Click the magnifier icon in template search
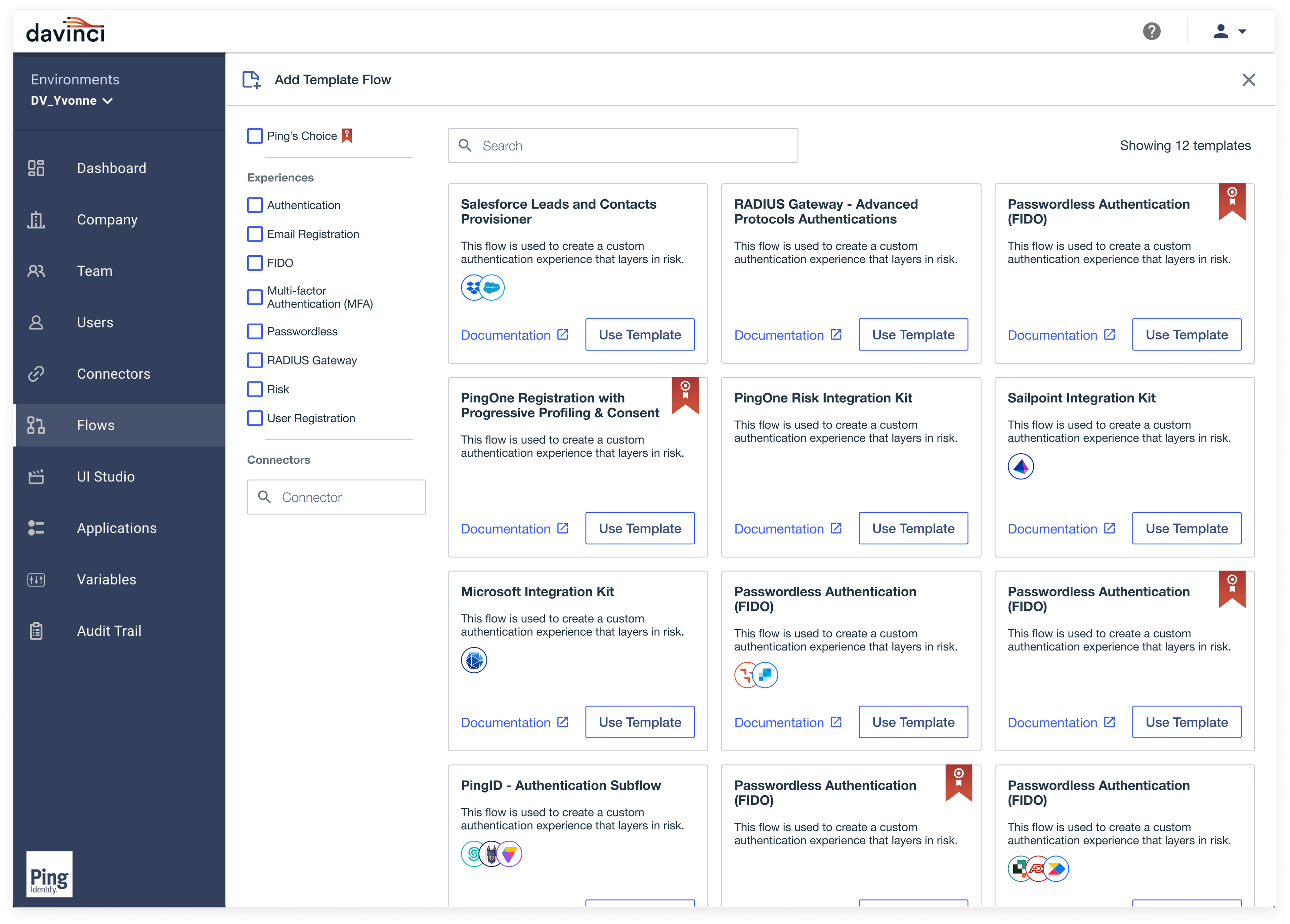Image resolution: width=1290 pixels, height=924 pixels. pos(465,145)
